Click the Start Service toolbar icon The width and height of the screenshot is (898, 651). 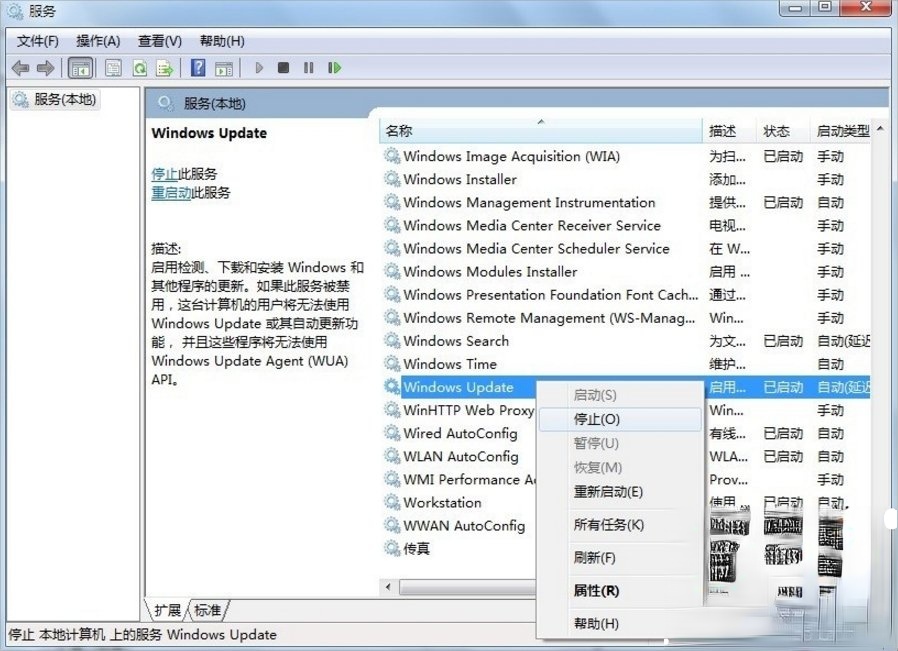[x=258, y=67]
